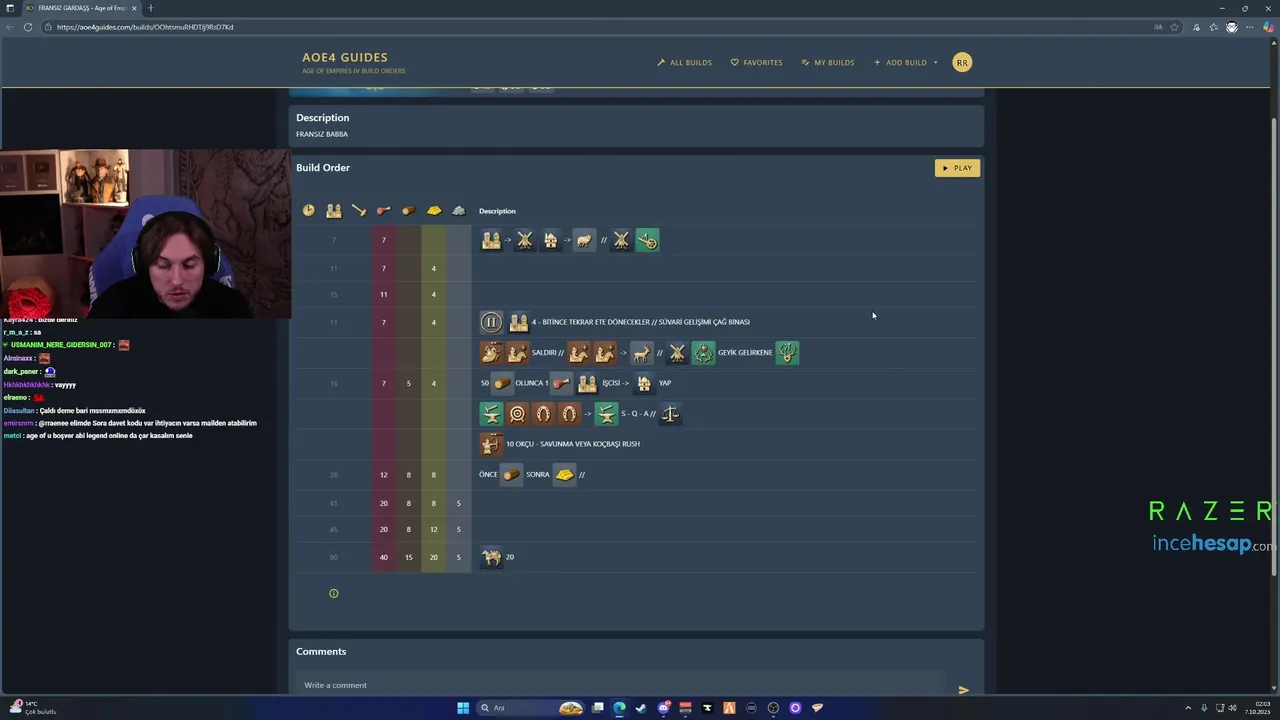The width and height of the screenshot is (1280, 720).
Task: Click the gold column header icon
Action: [434, 210]
